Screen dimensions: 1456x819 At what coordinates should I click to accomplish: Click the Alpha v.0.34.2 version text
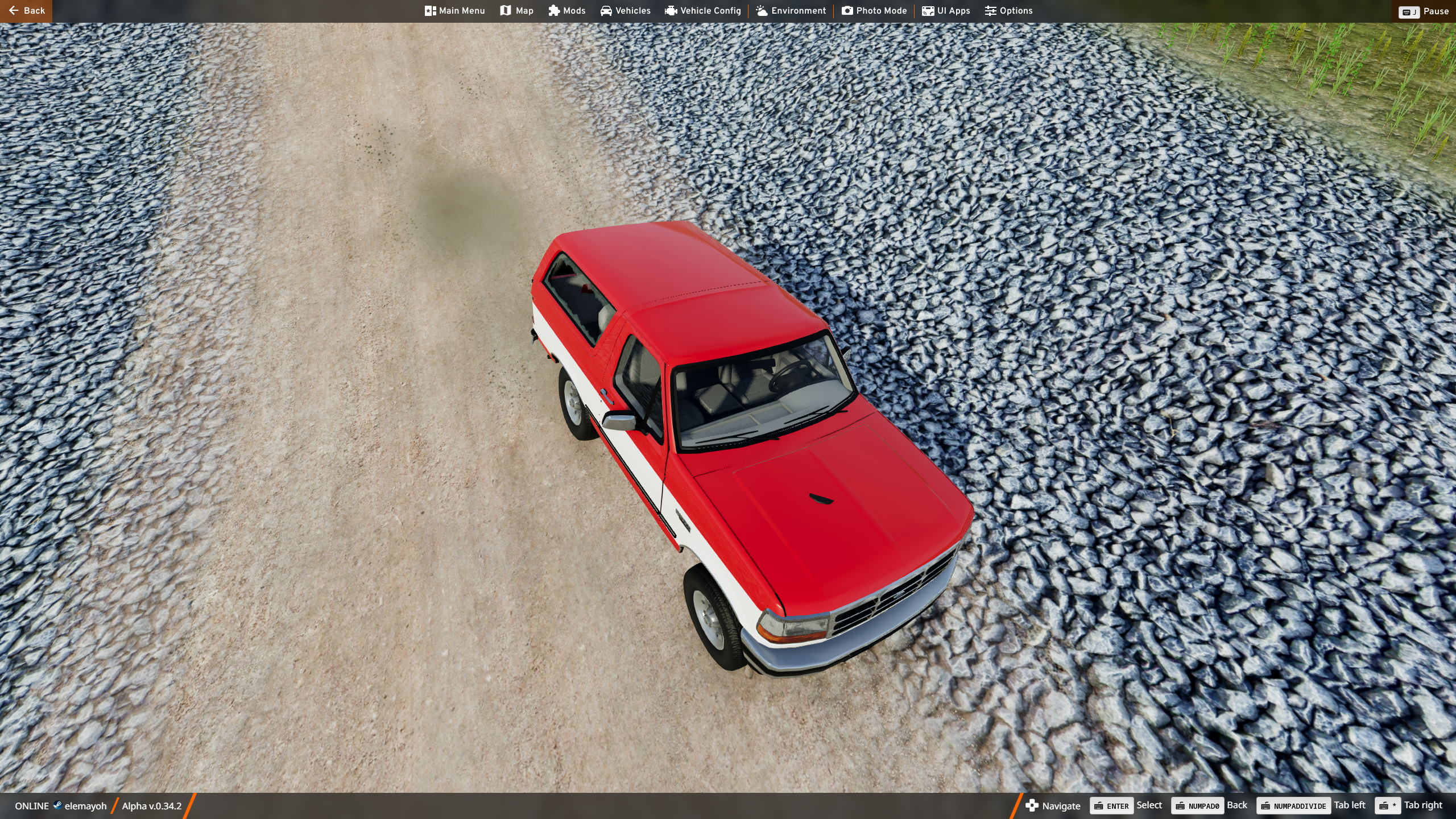151,806
